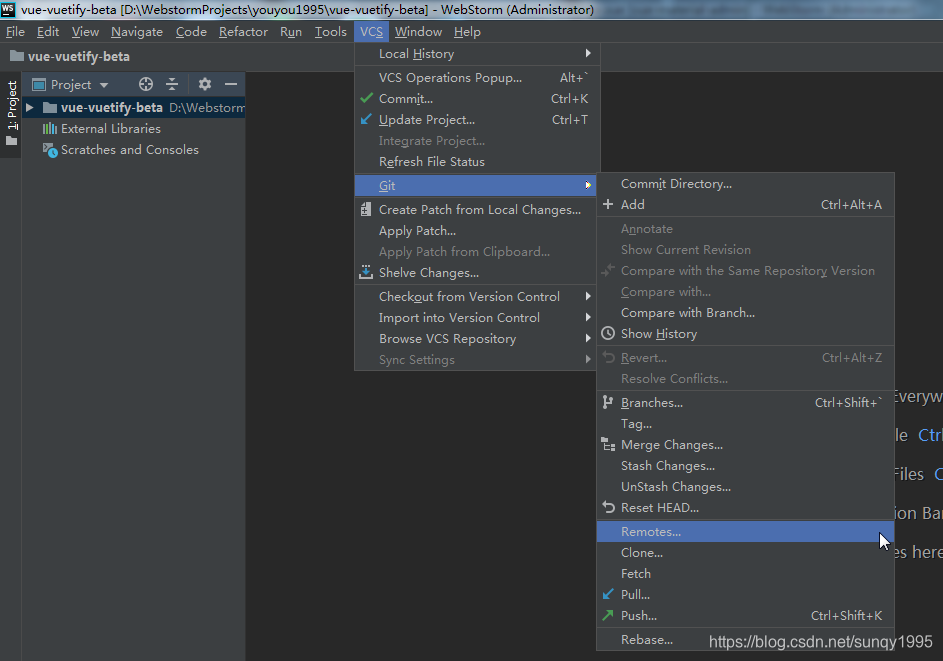Select Compare with Branch... entry
Viewport: 943px width, 661px height.
tap(745, 313)
